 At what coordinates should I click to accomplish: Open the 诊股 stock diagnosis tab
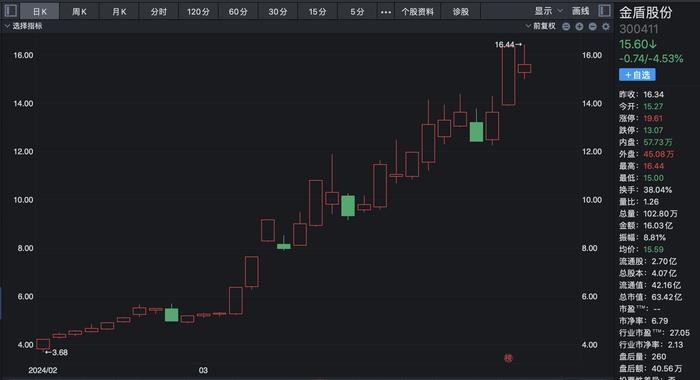[x=461, y=12]
